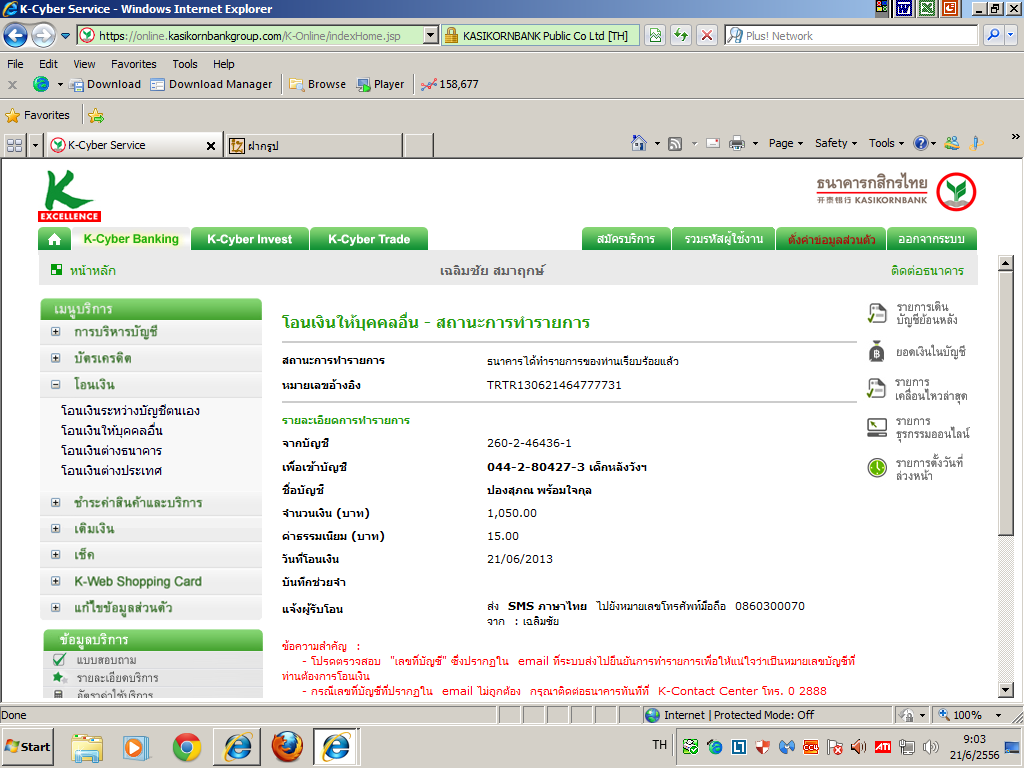Open โอนเงินต่างธนาคาร link
Image resolution: width=1024 pixels, height=768 pixels.
111,451
